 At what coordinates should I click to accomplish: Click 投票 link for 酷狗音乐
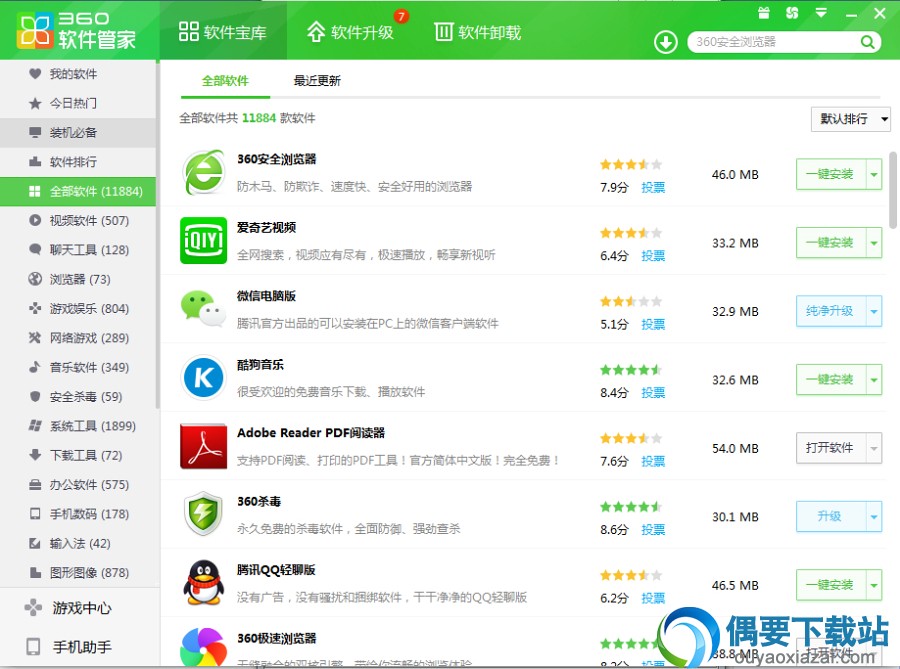point(653,392)
